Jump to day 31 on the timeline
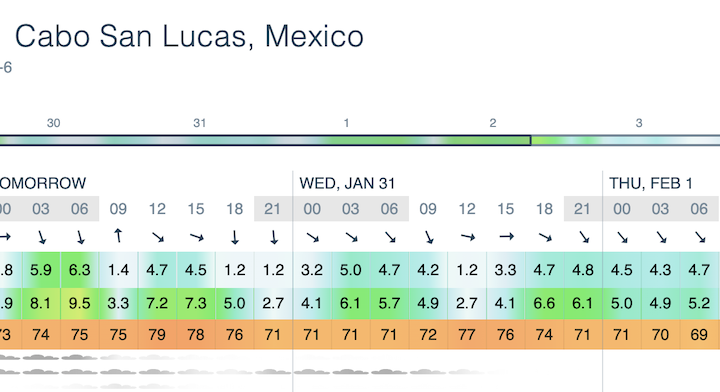This screenshot has width=720, height=392. pyautogui.click(x=199, y=123)
